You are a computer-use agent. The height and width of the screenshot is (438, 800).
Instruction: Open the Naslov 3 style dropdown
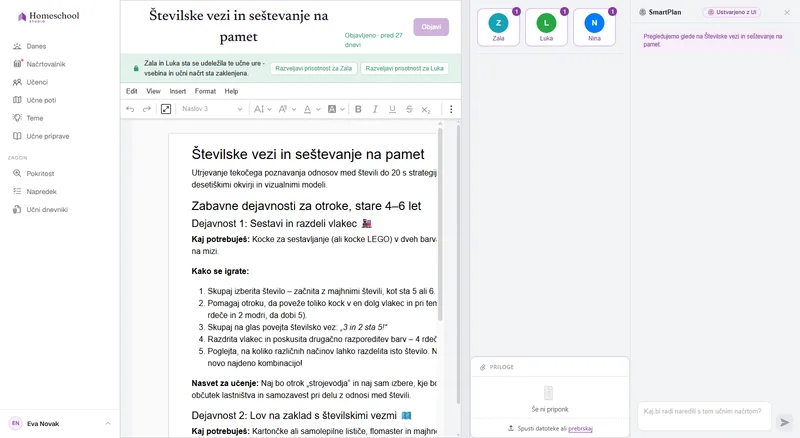point(212,109)
